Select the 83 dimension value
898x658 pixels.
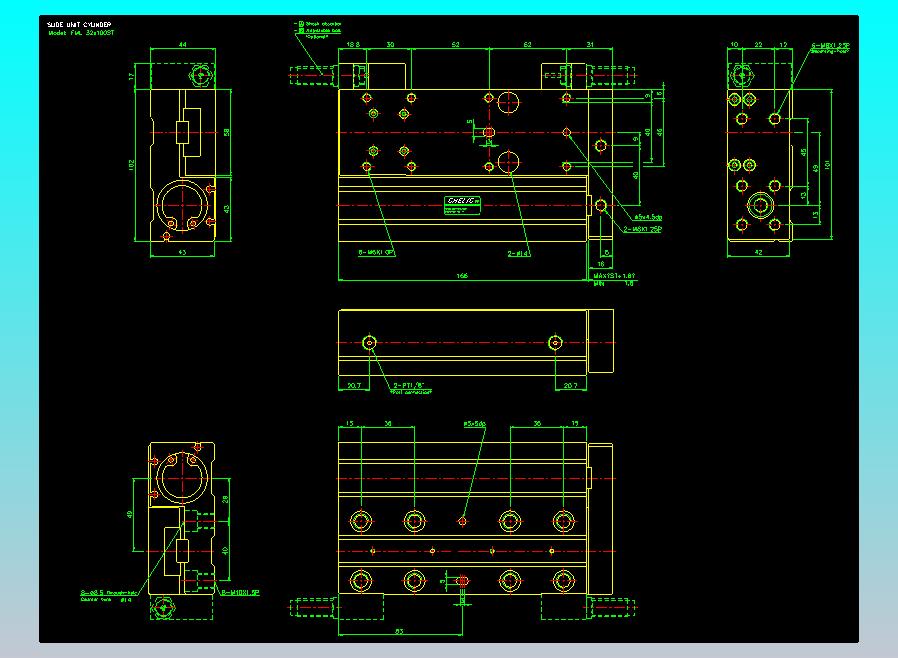pos(399,631)
